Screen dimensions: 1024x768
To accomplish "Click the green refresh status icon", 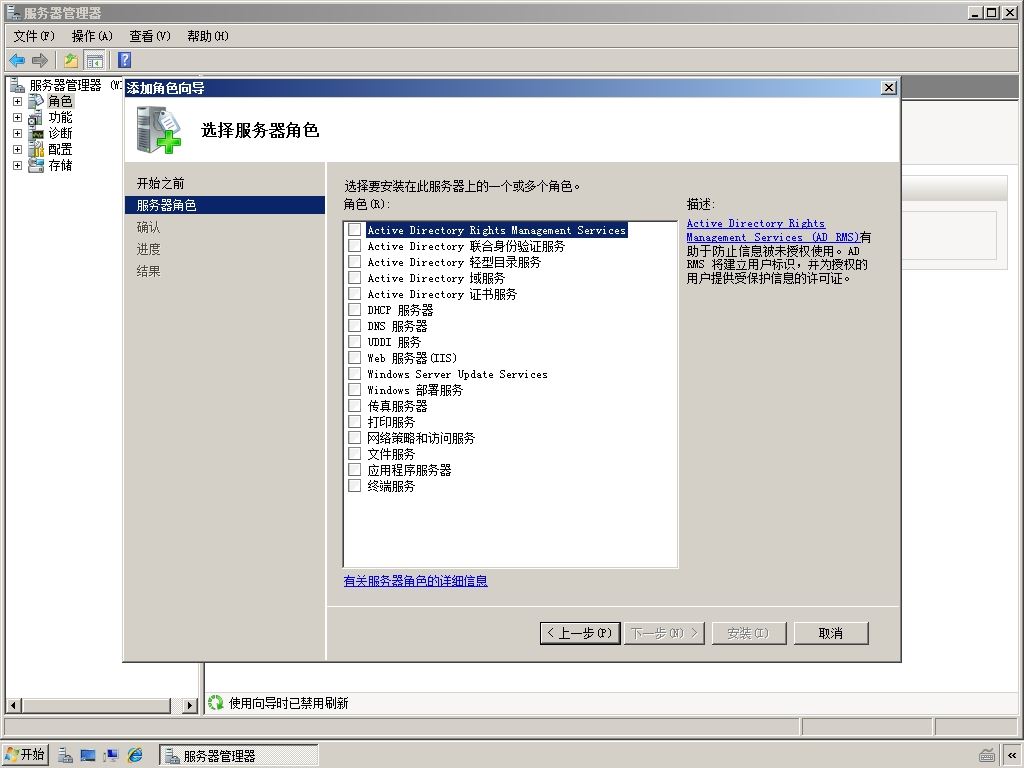I will (x=216, y=703).
